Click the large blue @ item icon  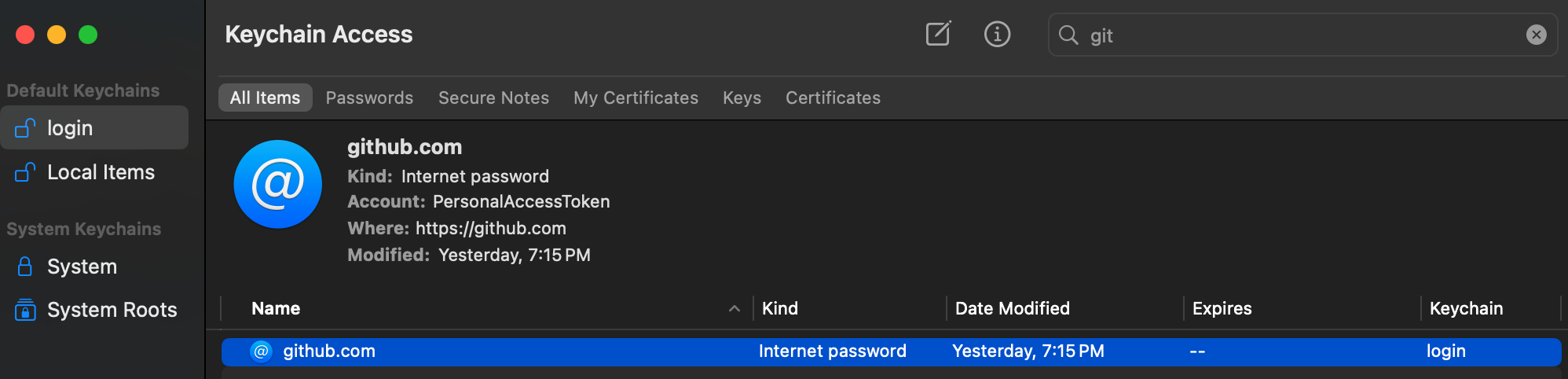pyautogui.click(x=278, y=184)
